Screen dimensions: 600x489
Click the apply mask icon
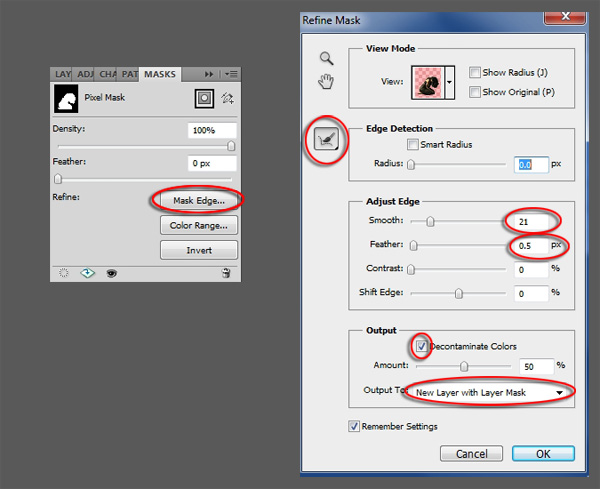[x=87, y=272]
